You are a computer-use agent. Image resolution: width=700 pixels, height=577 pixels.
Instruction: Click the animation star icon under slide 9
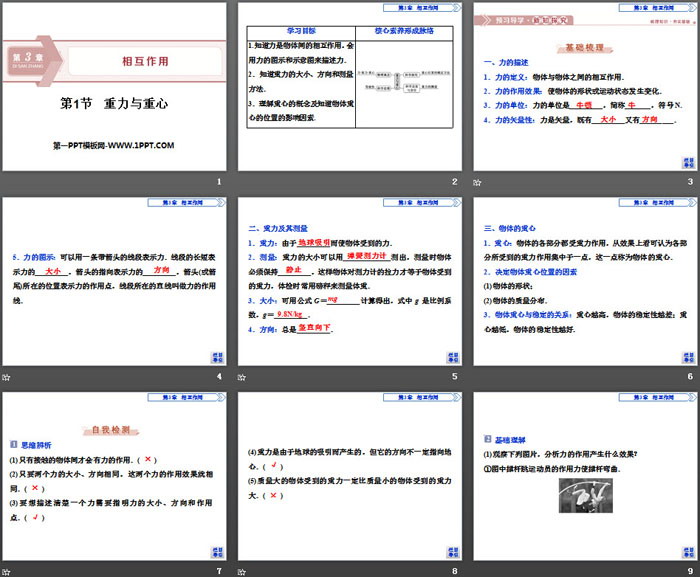pyautogui.click(x=475, y=570)
